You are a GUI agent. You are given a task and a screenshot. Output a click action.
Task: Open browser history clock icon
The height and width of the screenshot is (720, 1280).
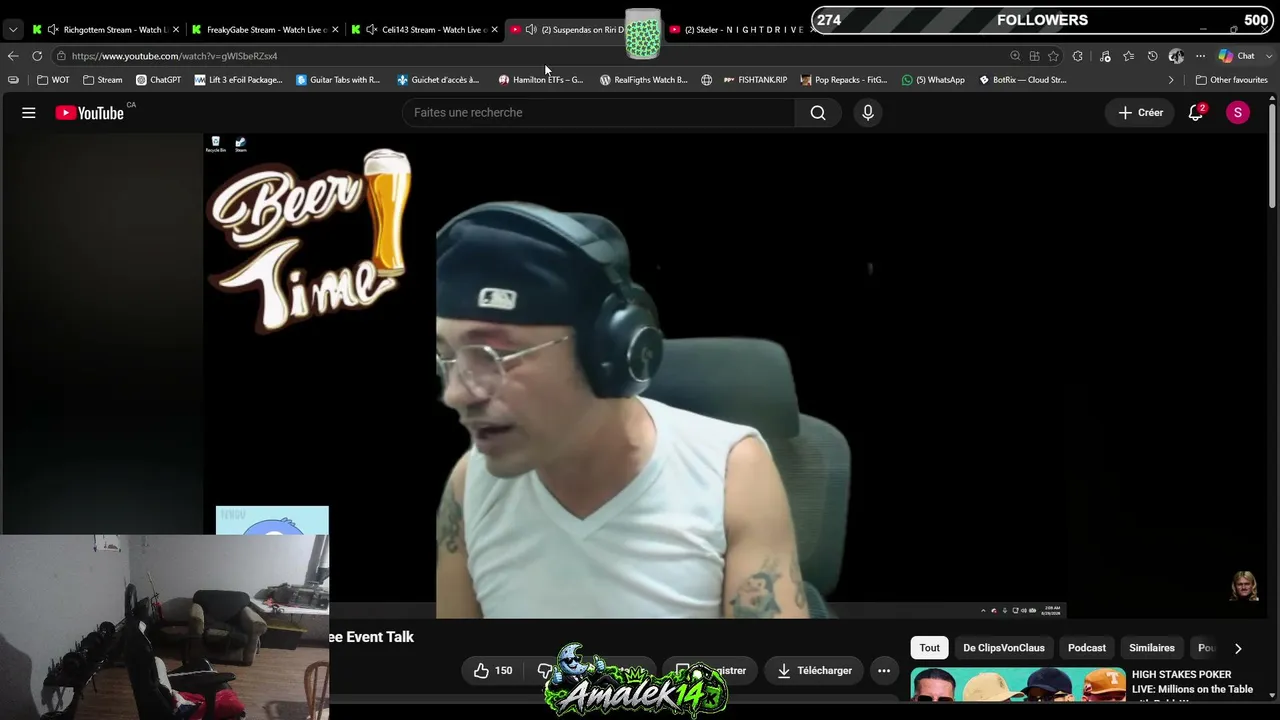coord(1152,56)
